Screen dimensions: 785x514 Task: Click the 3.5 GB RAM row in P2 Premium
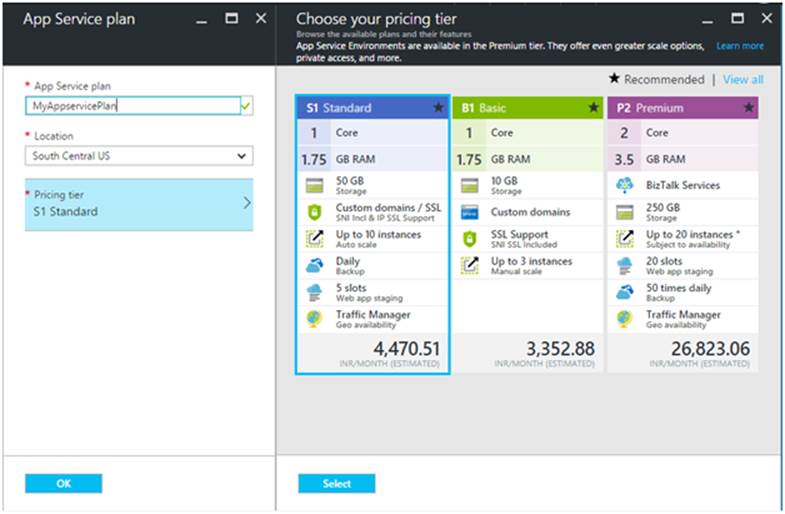pyautogui.click(x=683, y=159)
